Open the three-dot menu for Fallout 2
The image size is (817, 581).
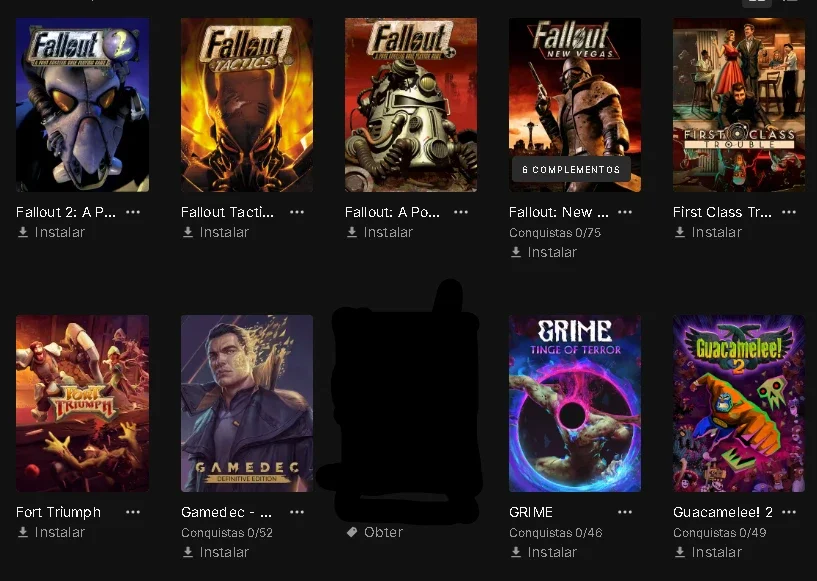(133, 212)
